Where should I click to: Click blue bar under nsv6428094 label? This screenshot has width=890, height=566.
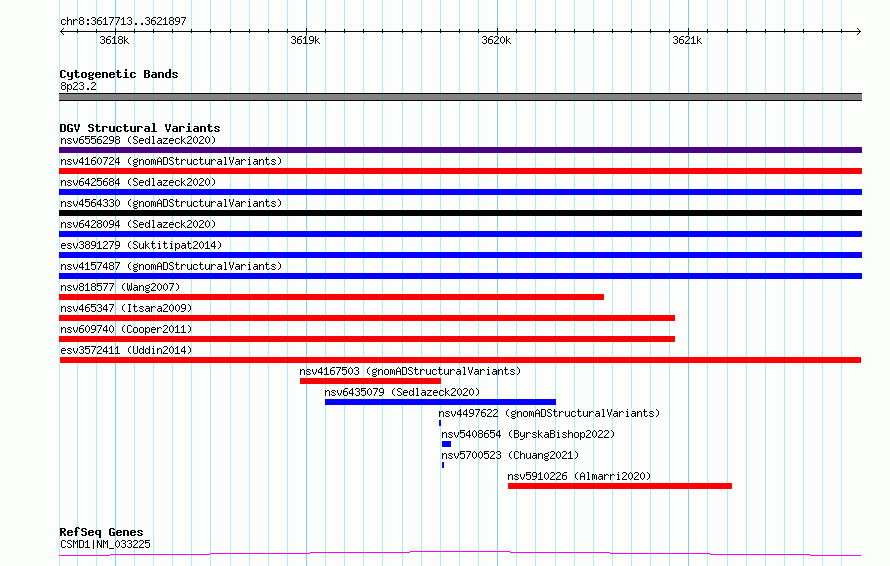(460, 234)
